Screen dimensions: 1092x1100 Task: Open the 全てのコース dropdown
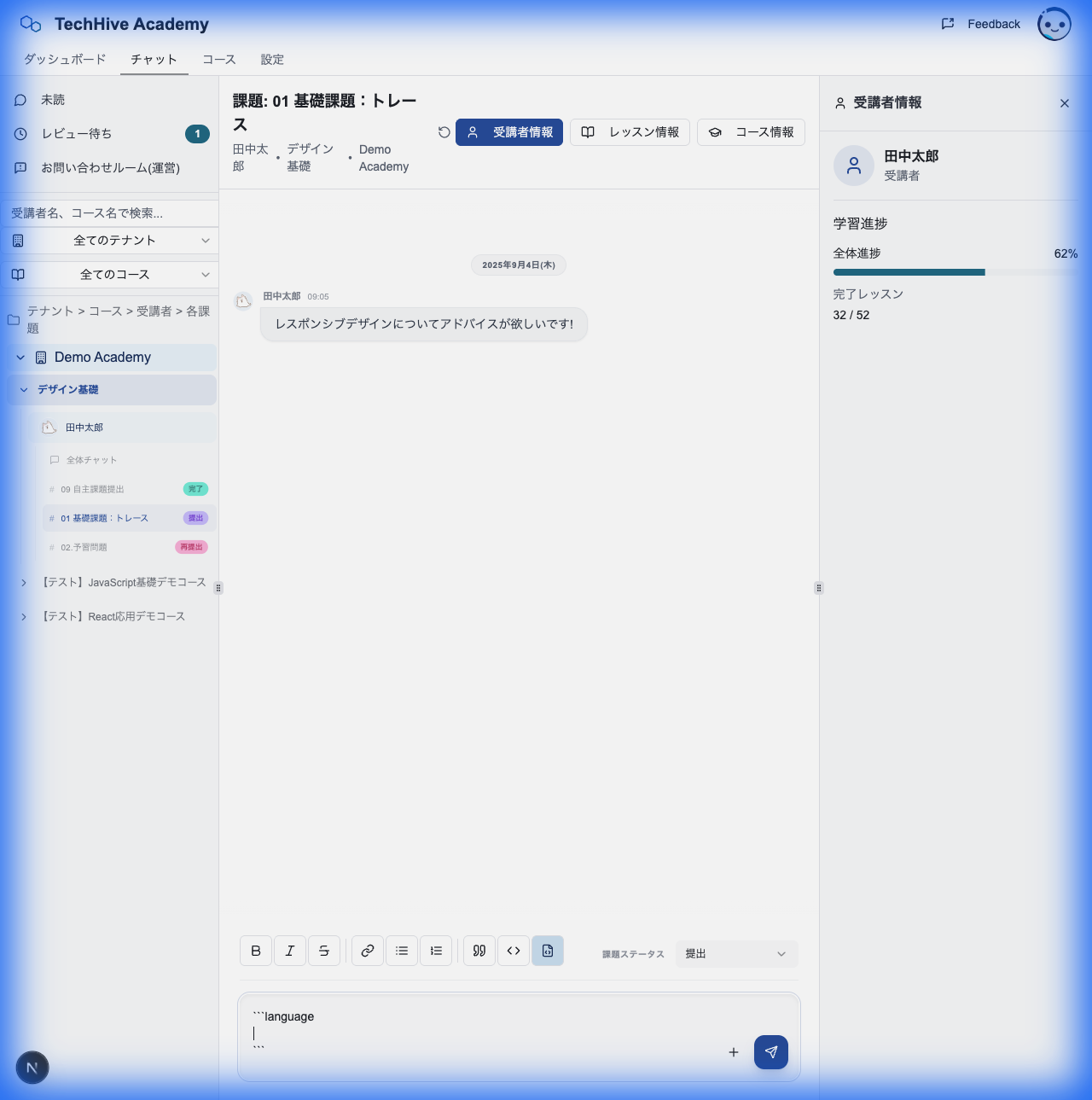pos(109,275)
